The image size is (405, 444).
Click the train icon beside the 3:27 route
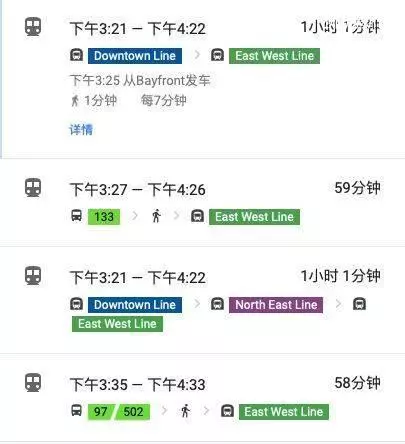[33, 187]
